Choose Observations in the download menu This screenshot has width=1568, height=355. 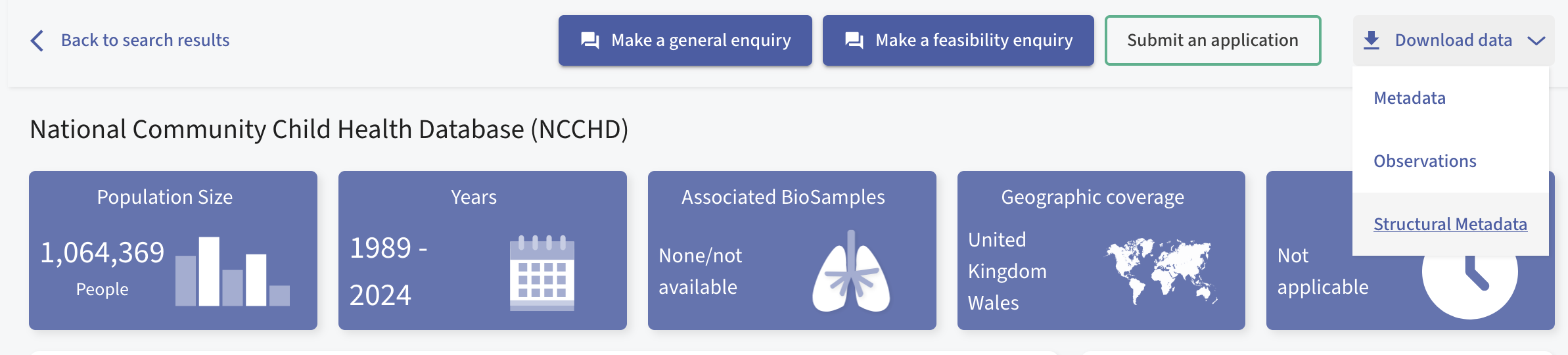[1425, 161]
